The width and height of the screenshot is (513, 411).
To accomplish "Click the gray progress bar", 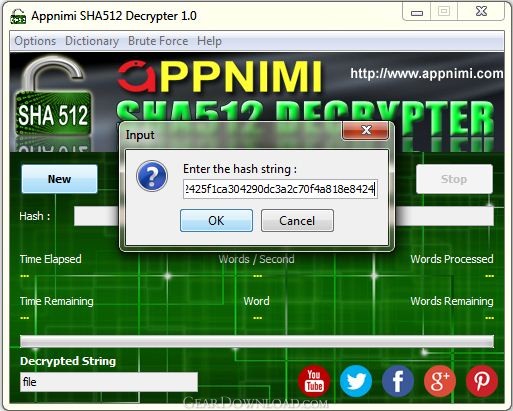I will point(257,342).
